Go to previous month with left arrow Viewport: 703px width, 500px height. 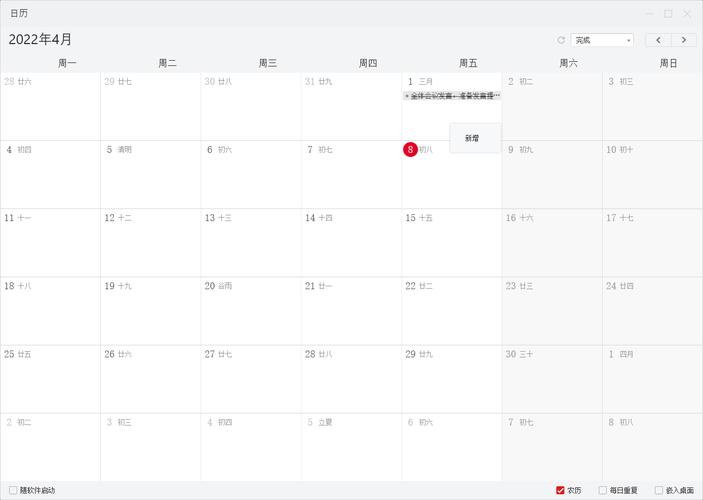(x=658, y=40)
